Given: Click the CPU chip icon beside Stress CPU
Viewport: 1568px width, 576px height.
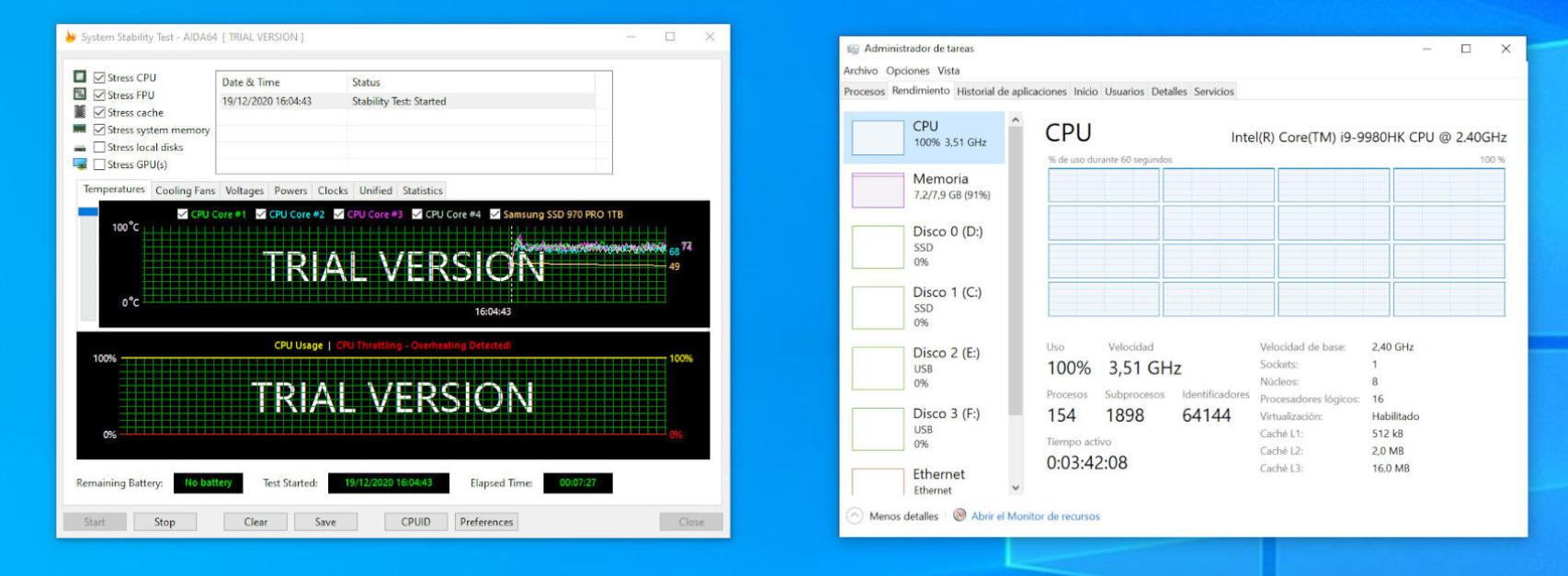Looking at the screenshot, I should coord(80,77).
